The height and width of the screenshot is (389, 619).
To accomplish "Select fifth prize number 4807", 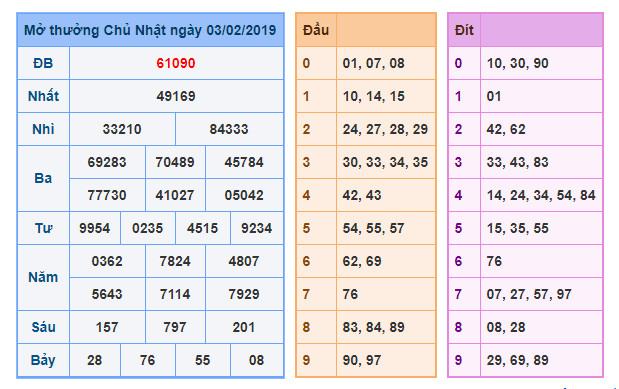I will (x=244, y=261).
